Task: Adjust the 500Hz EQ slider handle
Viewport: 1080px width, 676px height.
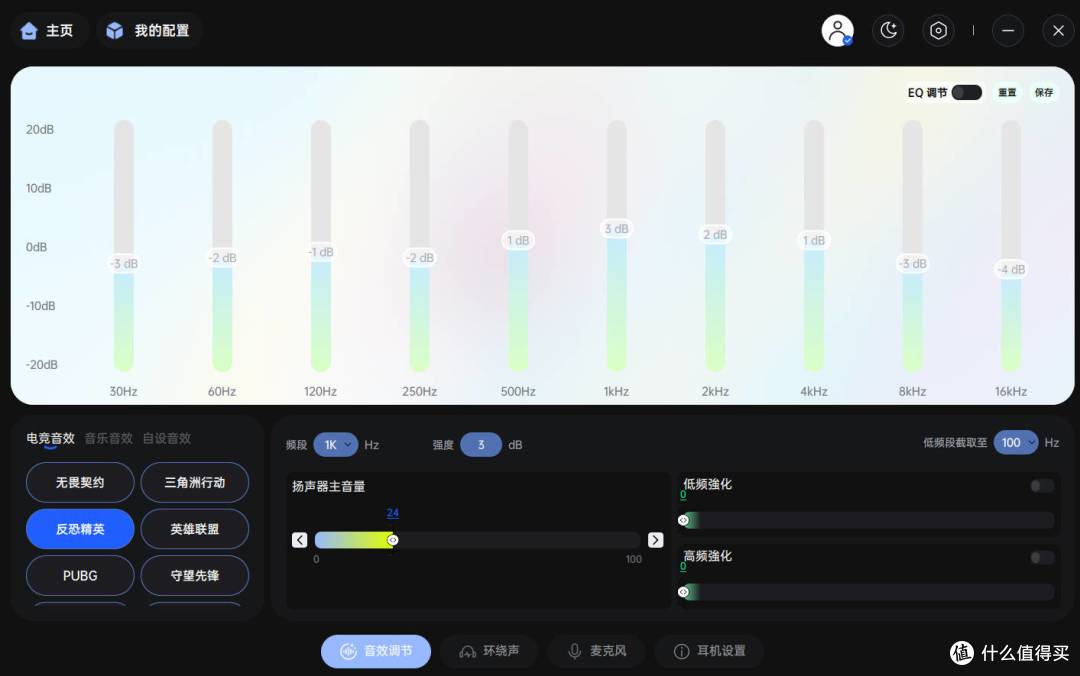Action: tap(518, 240)
